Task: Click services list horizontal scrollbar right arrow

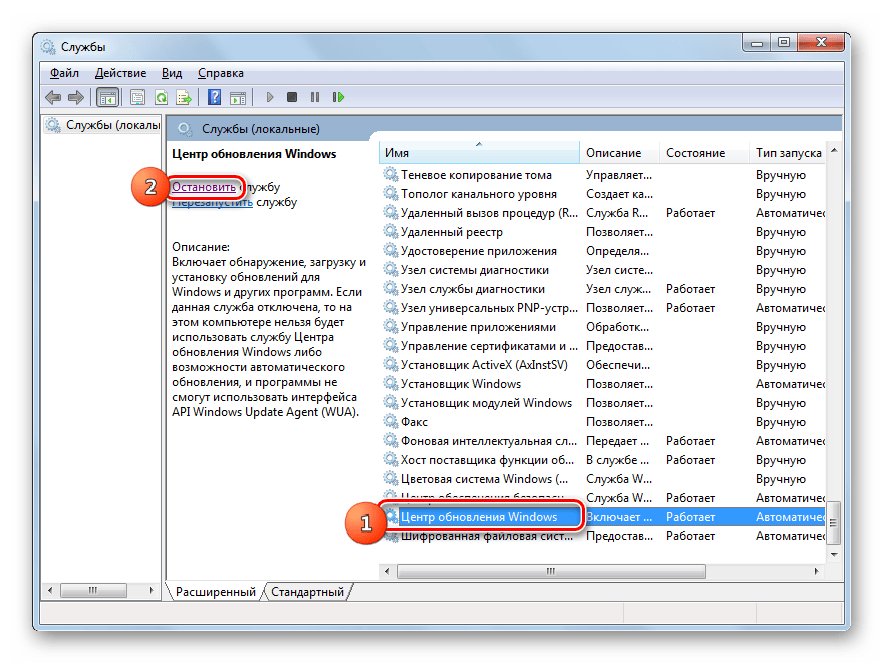Action: 816,571
